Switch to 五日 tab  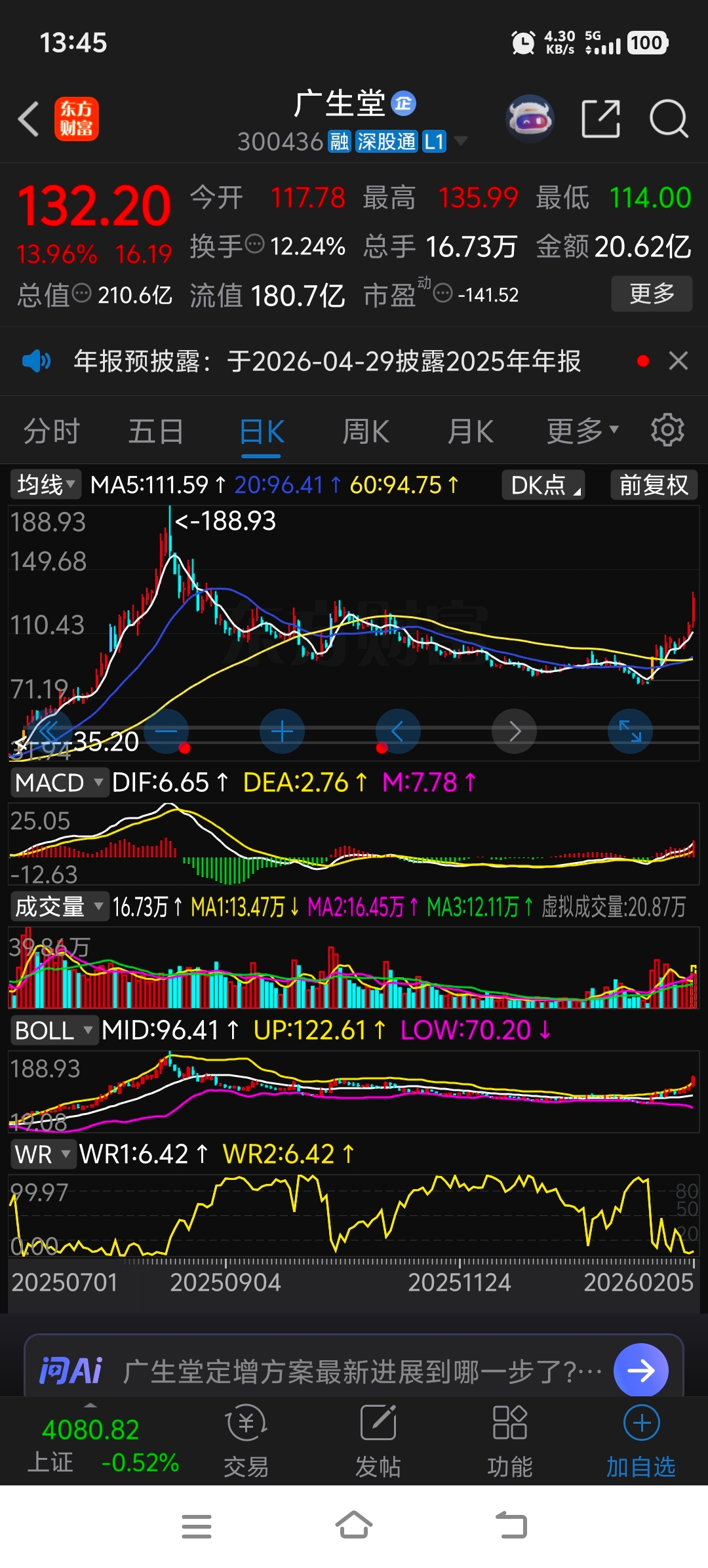155,431
